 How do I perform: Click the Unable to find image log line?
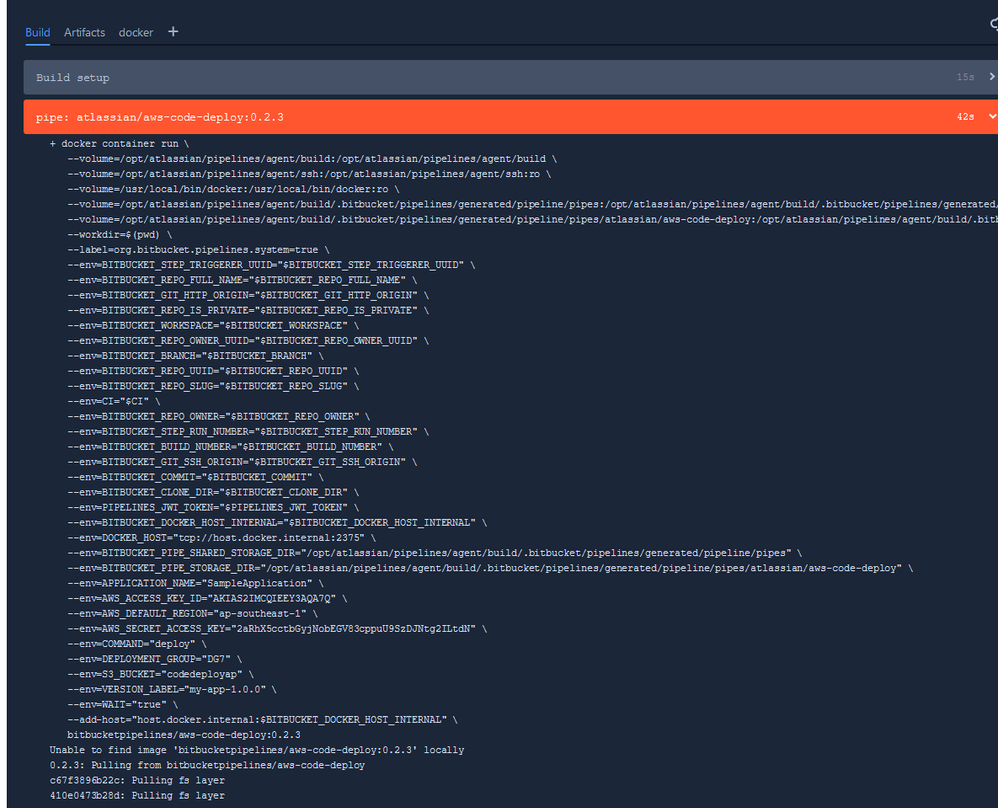pos(257,750)
